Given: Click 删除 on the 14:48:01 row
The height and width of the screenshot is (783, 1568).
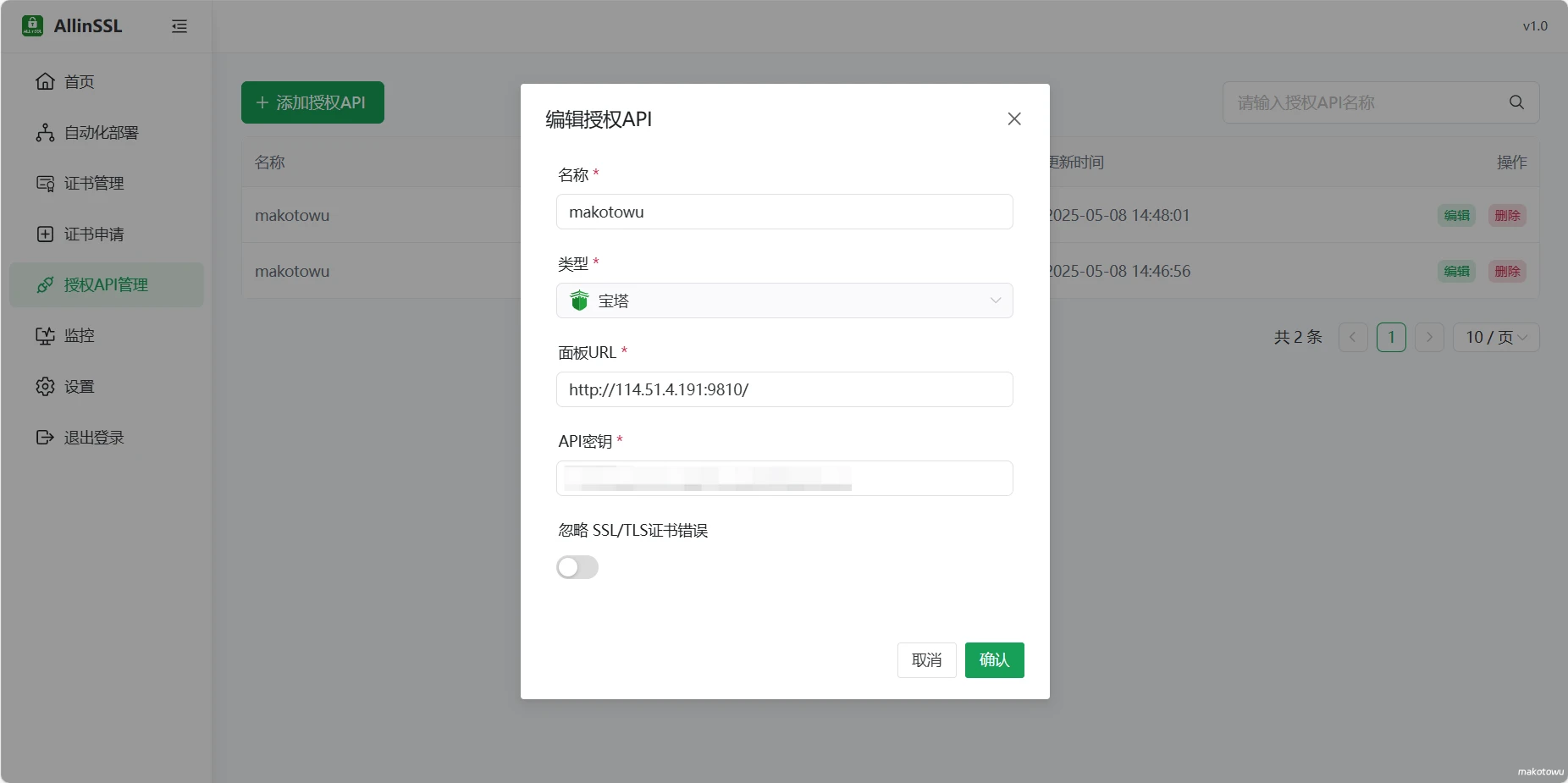Looking at the screenshot, I should [1508, 215].
